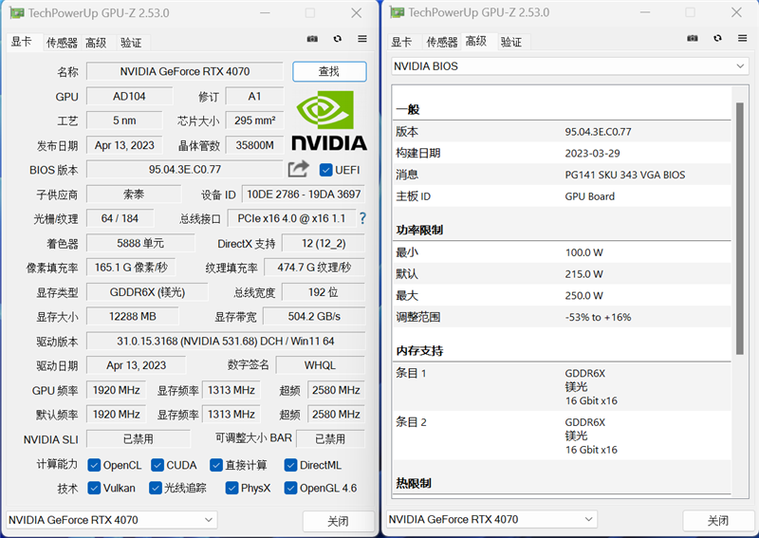Select 传感器 tab in left window

click(61, 43)
